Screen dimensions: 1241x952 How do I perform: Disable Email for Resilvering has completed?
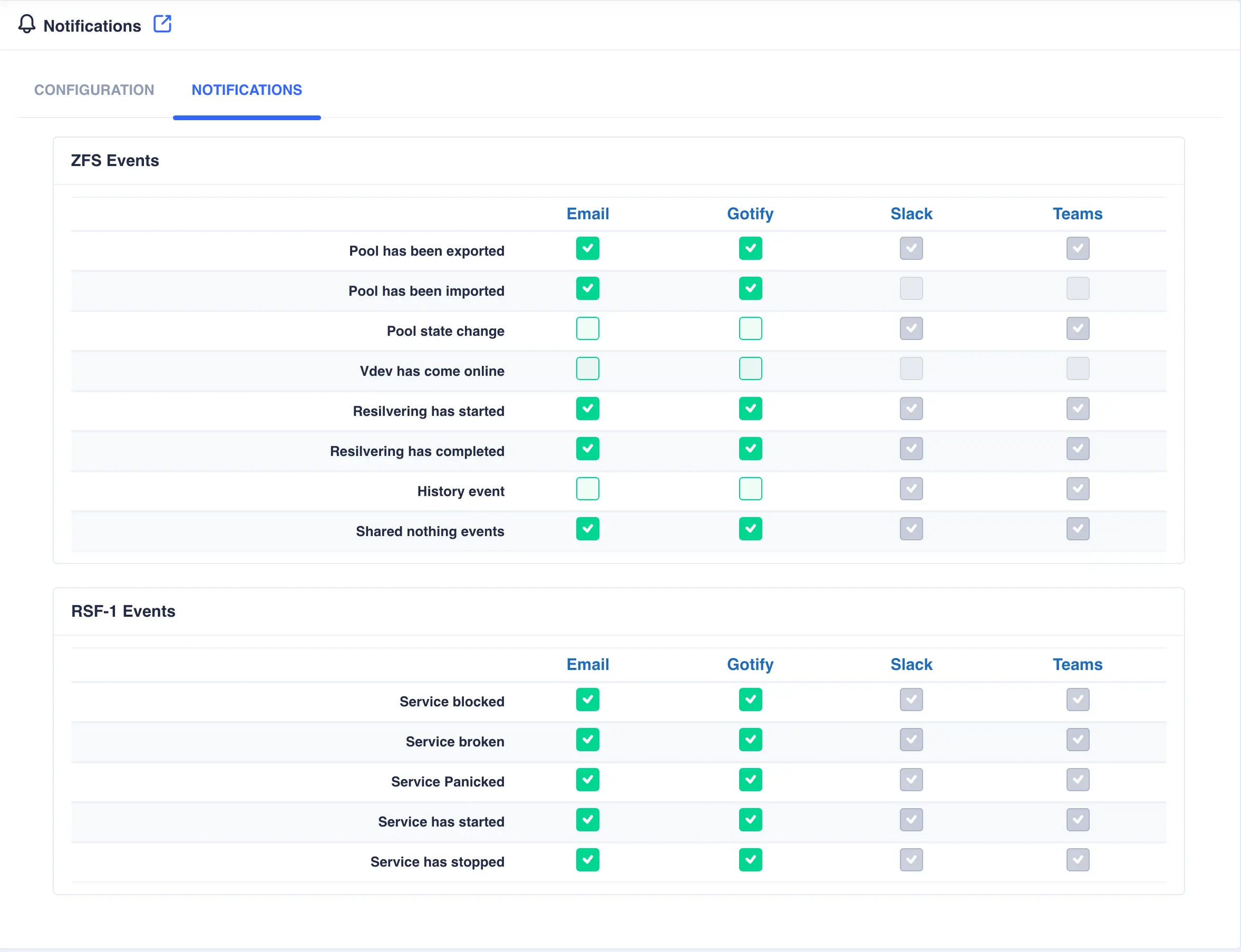(x=588, y=449)
